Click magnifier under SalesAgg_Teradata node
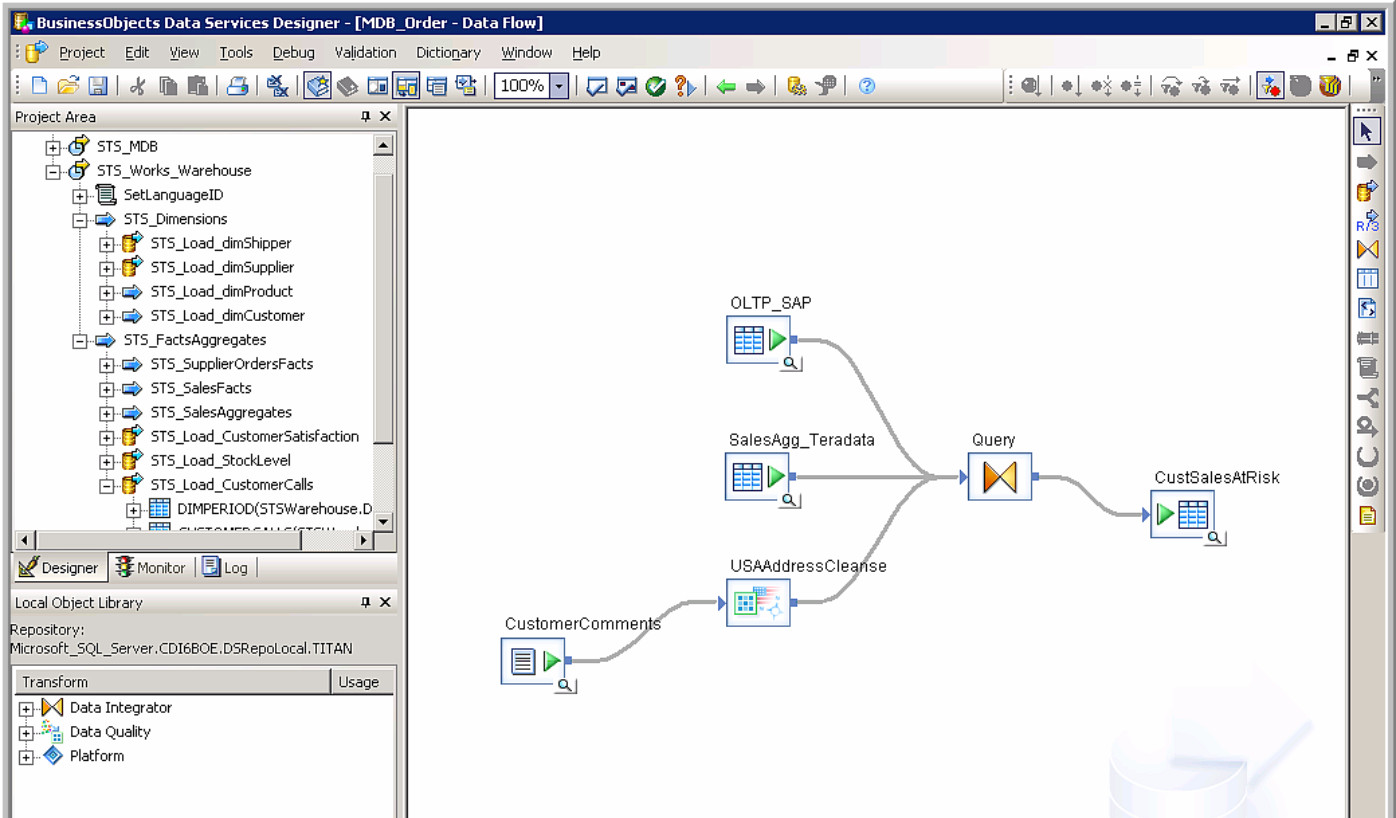This screenshot has height=818, width=1396. click(790, 500)
